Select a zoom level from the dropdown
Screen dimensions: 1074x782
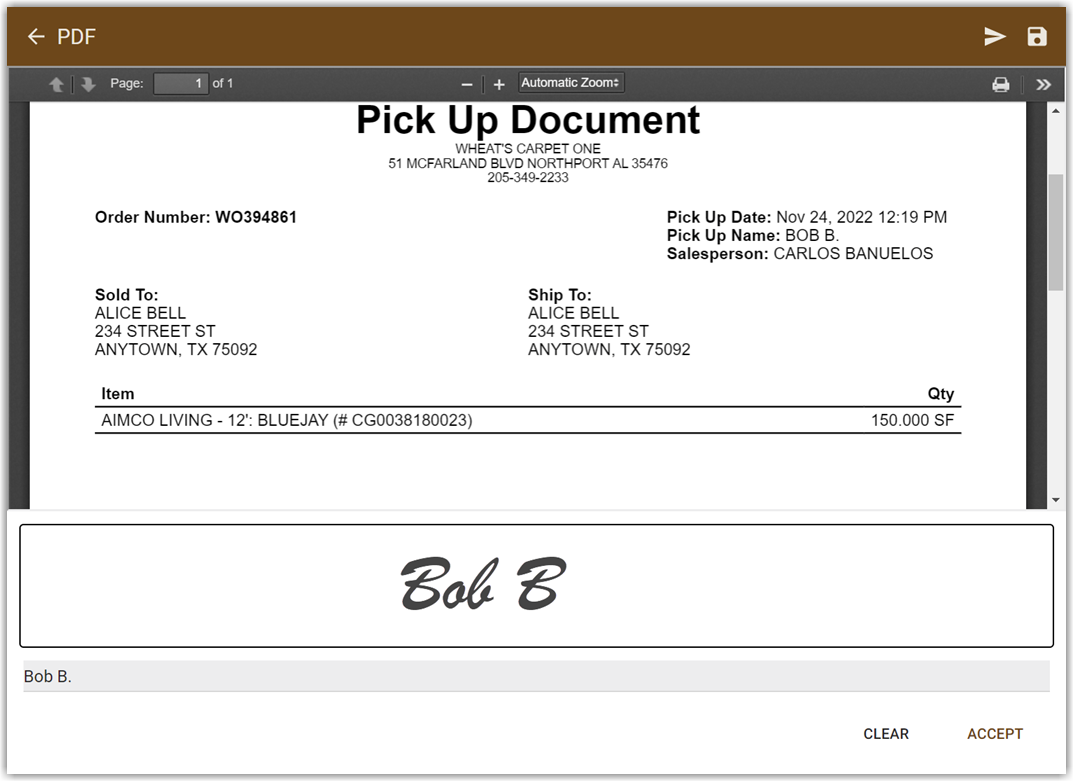click(570, 83)
